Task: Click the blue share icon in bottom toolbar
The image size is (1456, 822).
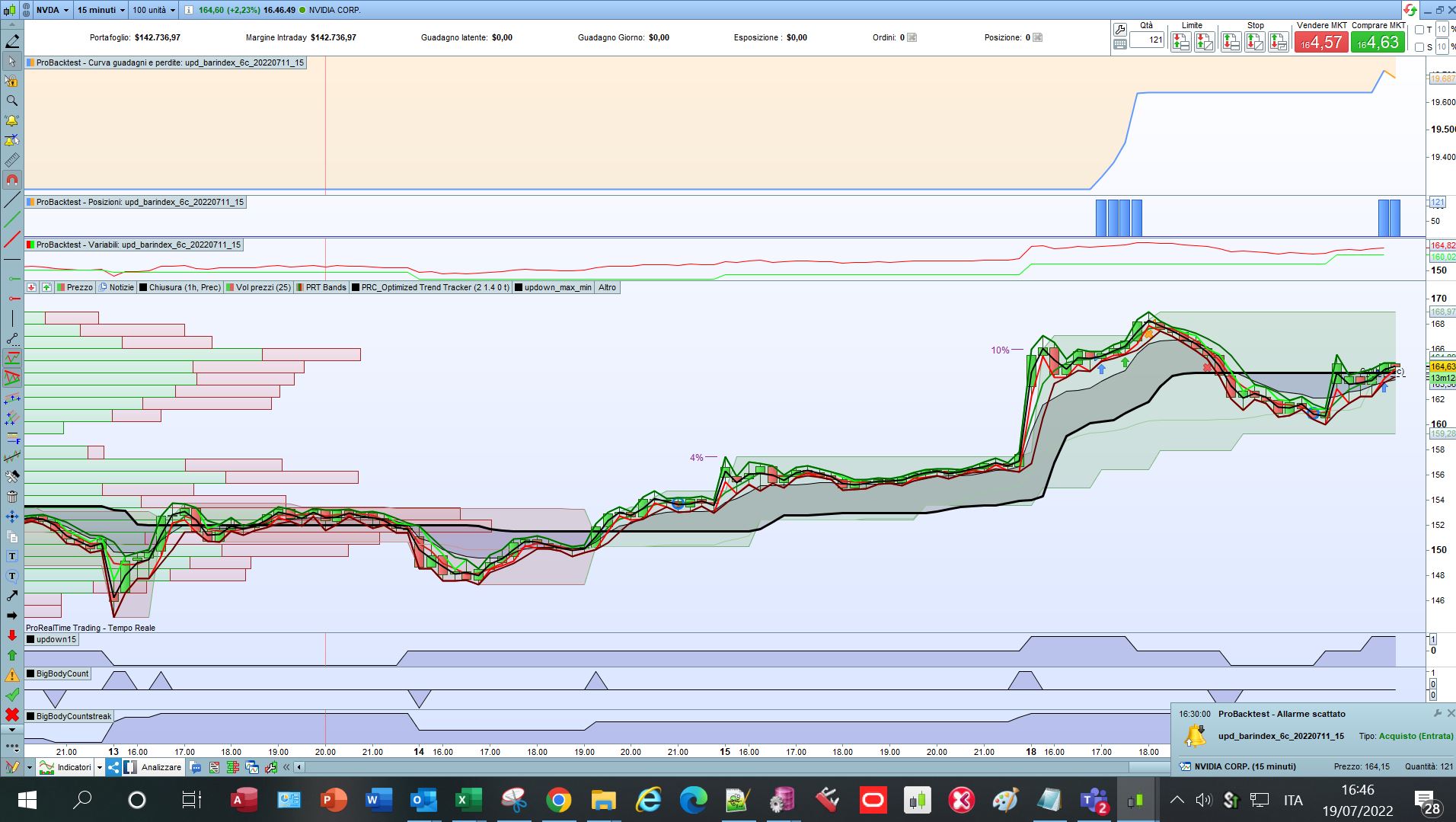Action: click(x=113, y=767)
